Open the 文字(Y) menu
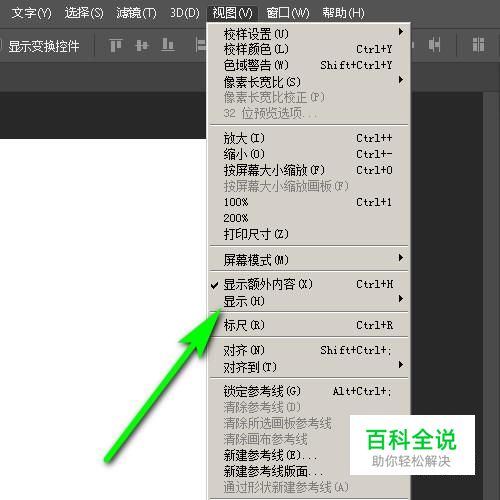This screenshot has height=500, width=500. click(31, 13)
